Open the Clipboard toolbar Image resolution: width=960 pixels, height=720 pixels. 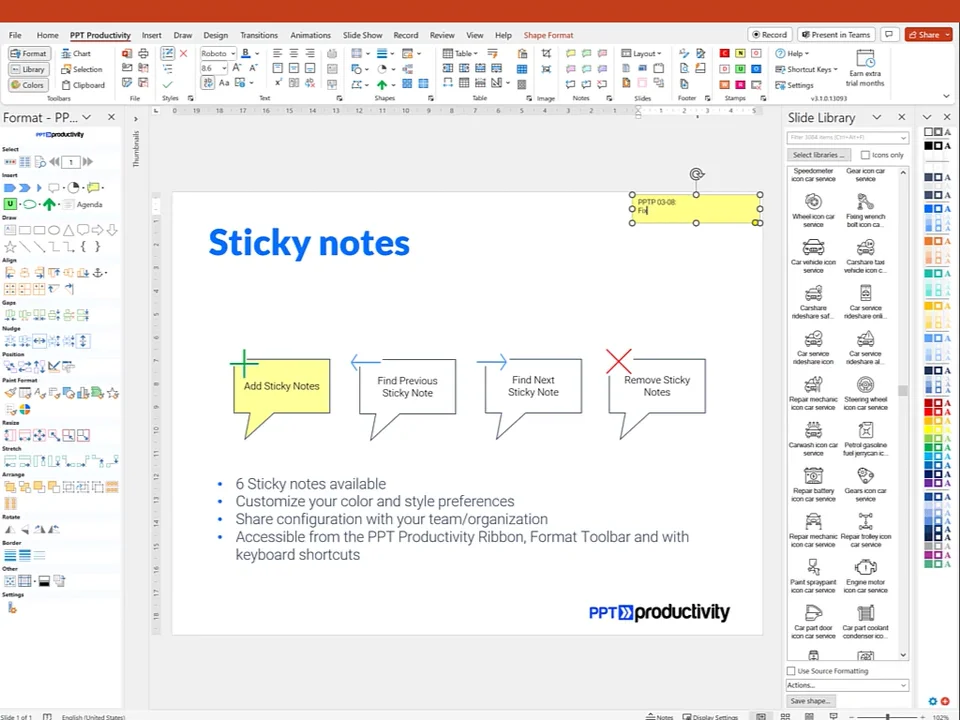[x=83, y=85]
